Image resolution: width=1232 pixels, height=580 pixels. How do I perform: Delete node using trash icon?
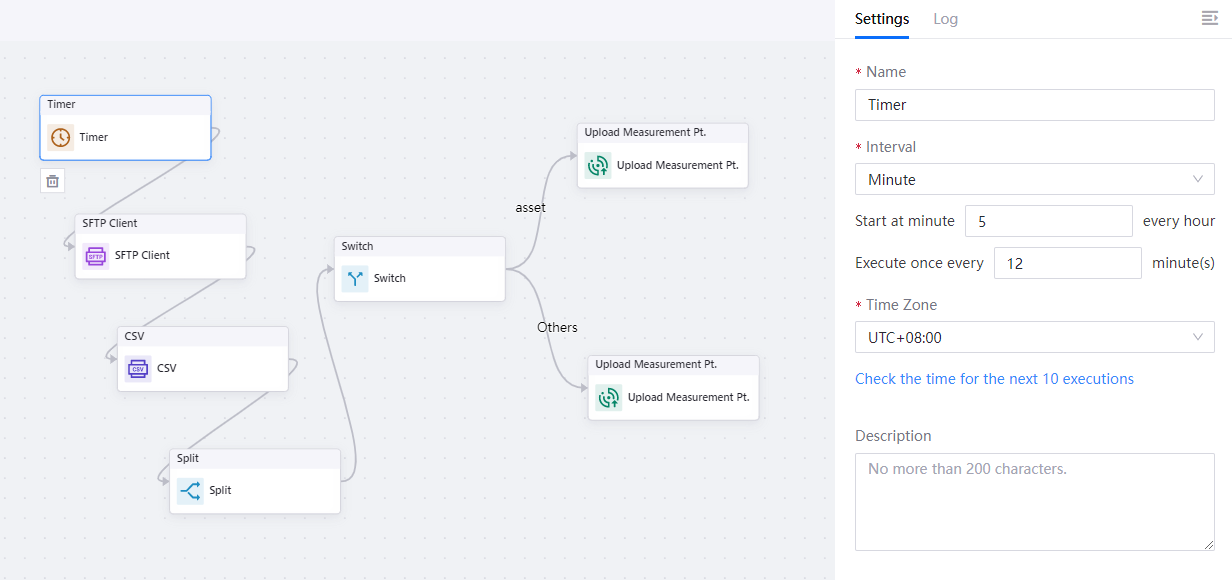point(53,181)
